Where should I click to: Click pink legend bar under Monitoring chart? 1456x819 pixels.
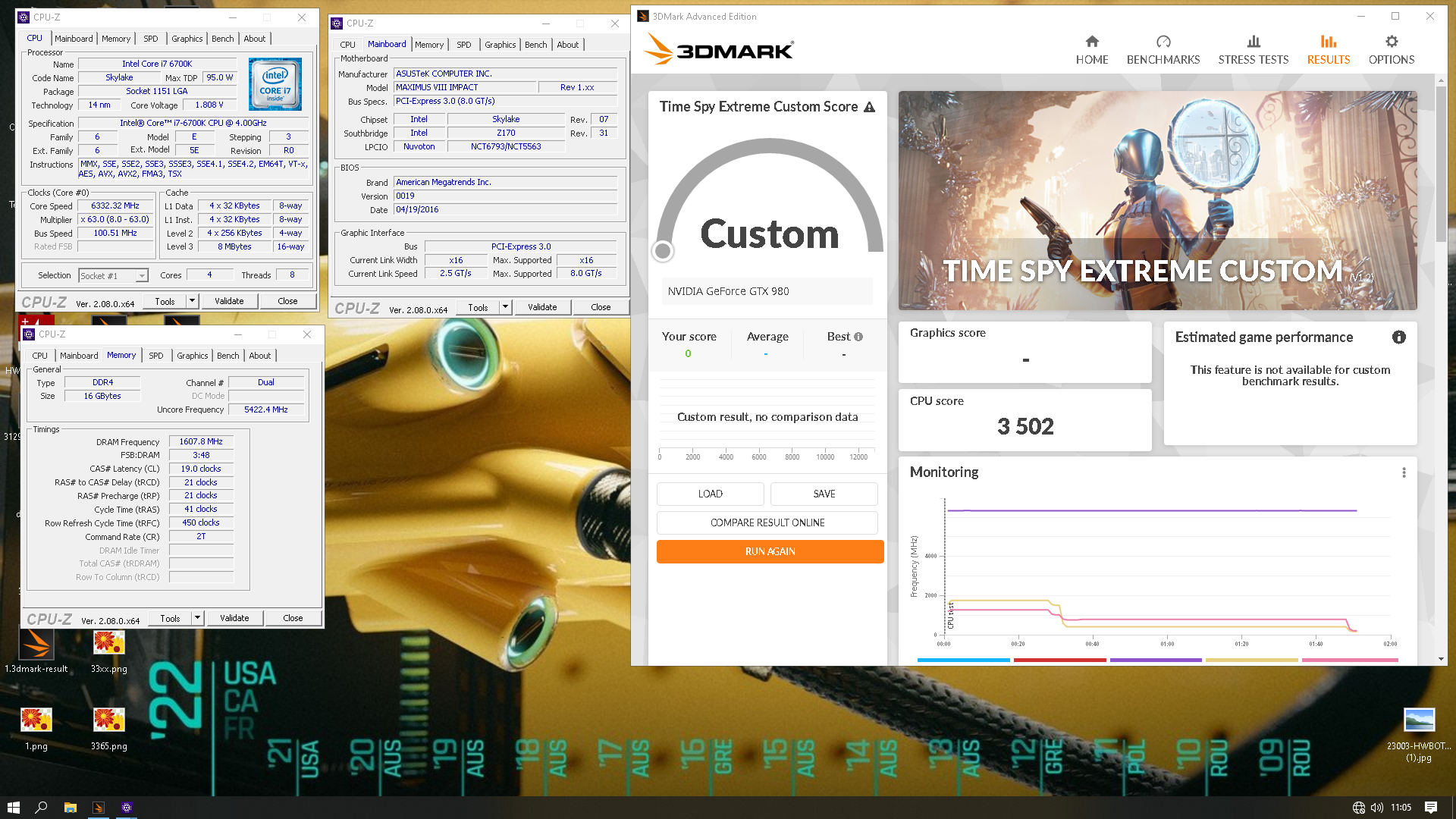(1350, 660)
